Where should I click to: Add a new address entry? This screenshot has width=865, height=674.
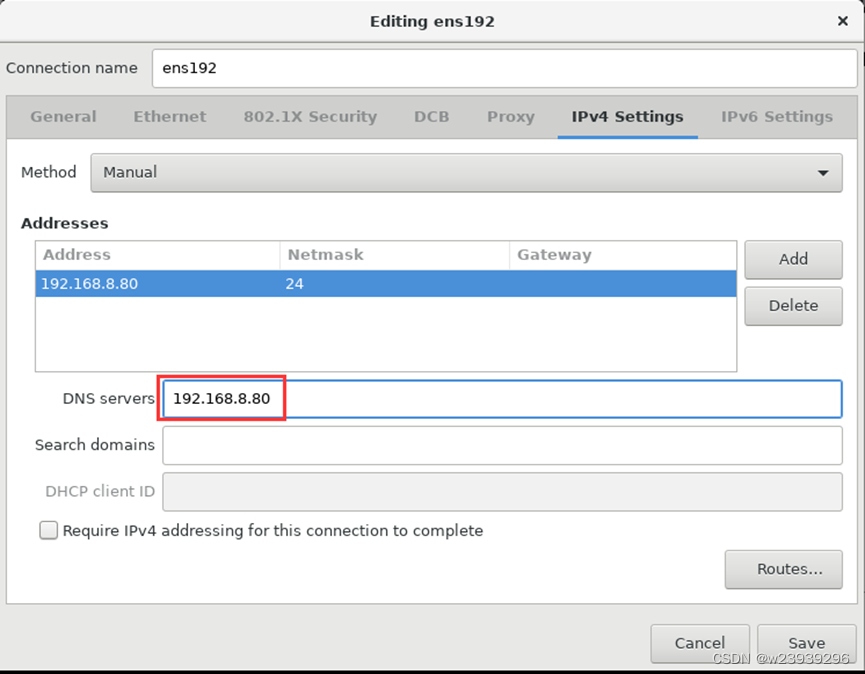pyautogui.click(x=793, y=259)
